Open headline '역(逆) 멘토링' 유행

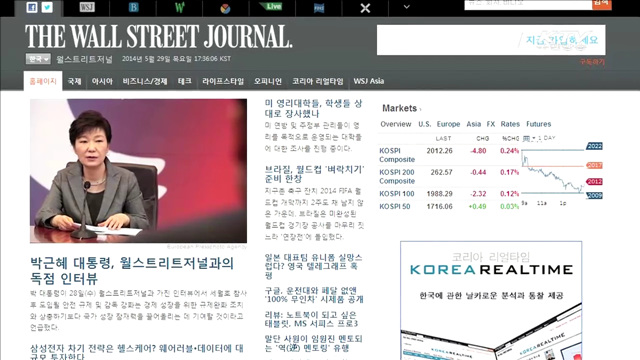coord(313,343)
